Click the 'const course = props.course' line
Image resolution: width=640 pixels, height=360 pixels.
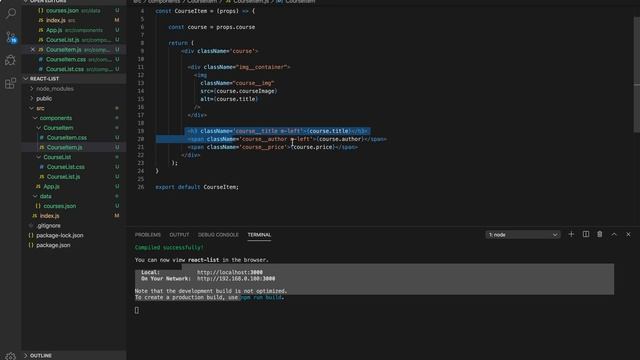coord(211,27)
